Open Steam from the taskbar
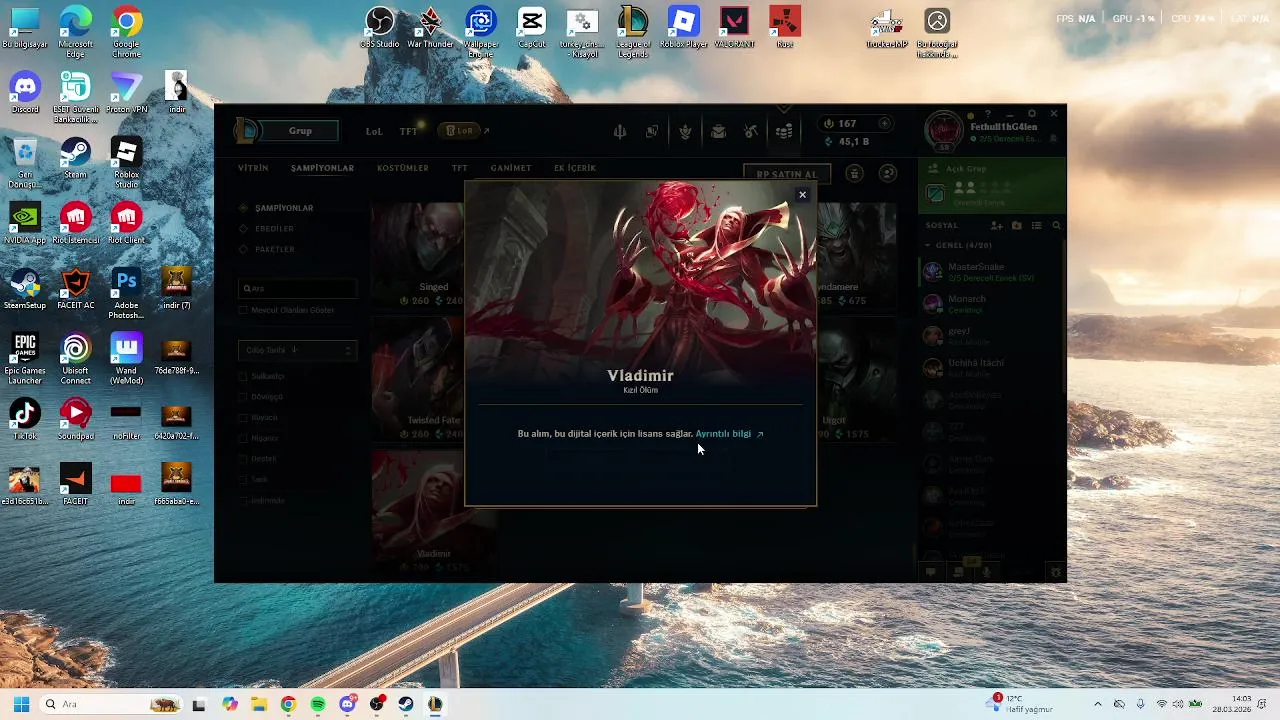This screenshot has width=1280, height=720. point(406,704)
